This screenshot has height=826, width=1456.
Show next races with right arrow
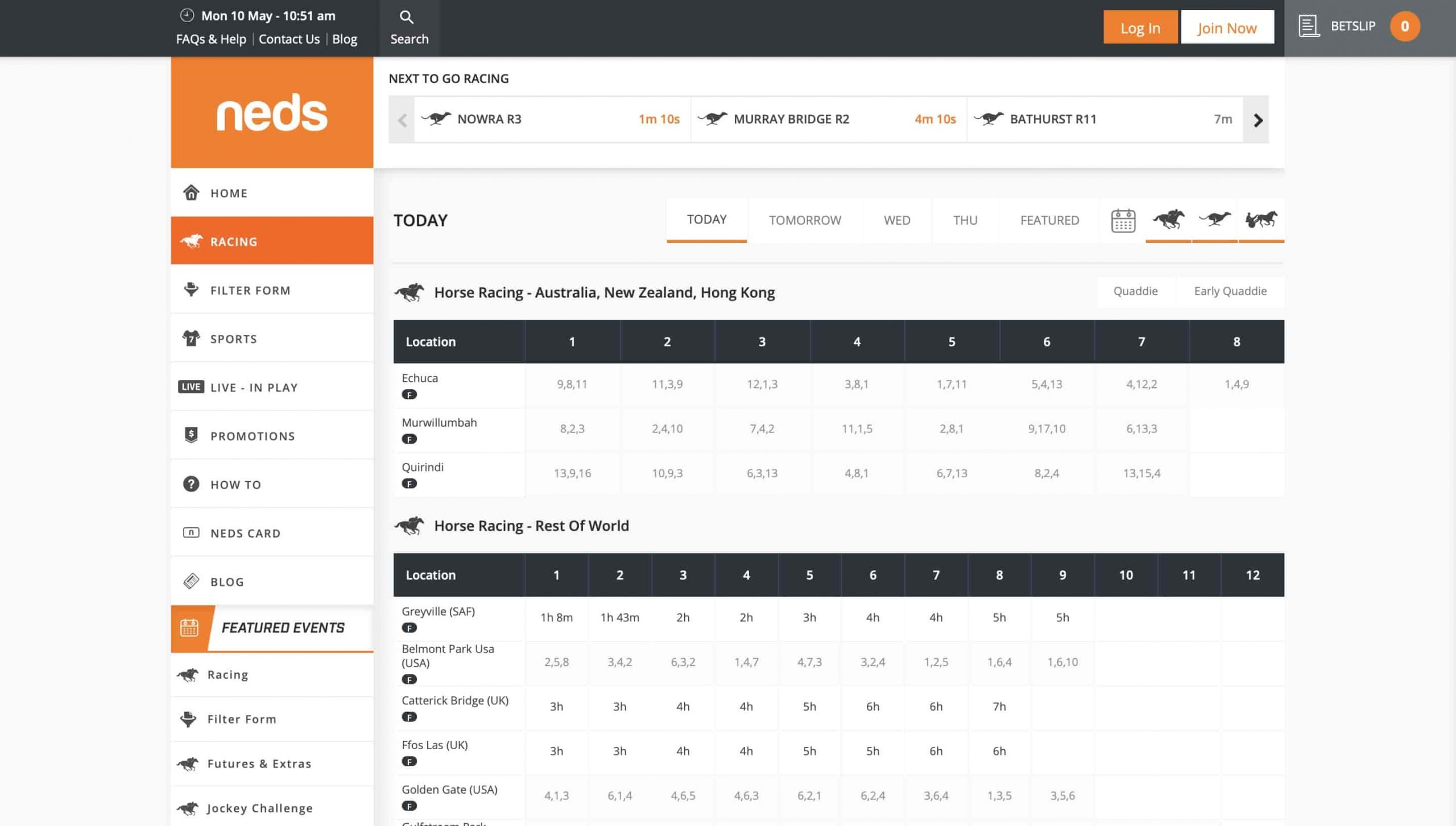pos(1257,120)
